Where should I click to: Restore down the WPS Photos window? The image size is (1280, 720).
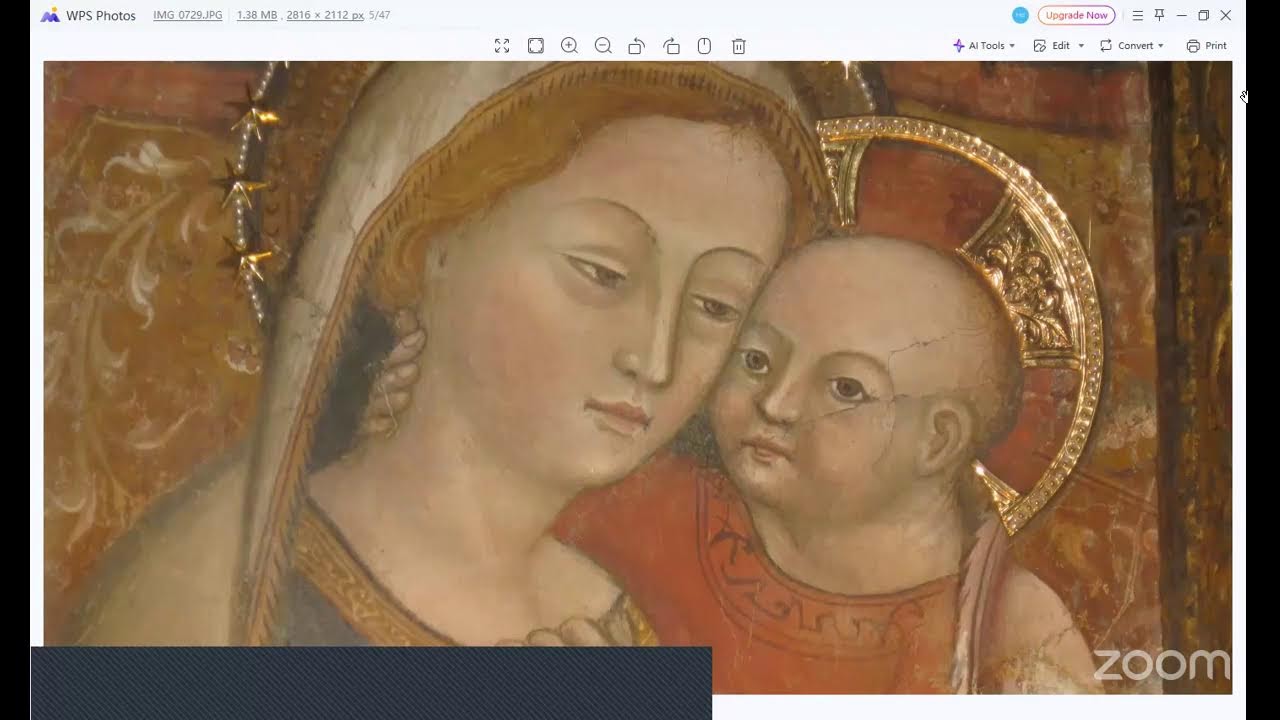coord(1203,15)
